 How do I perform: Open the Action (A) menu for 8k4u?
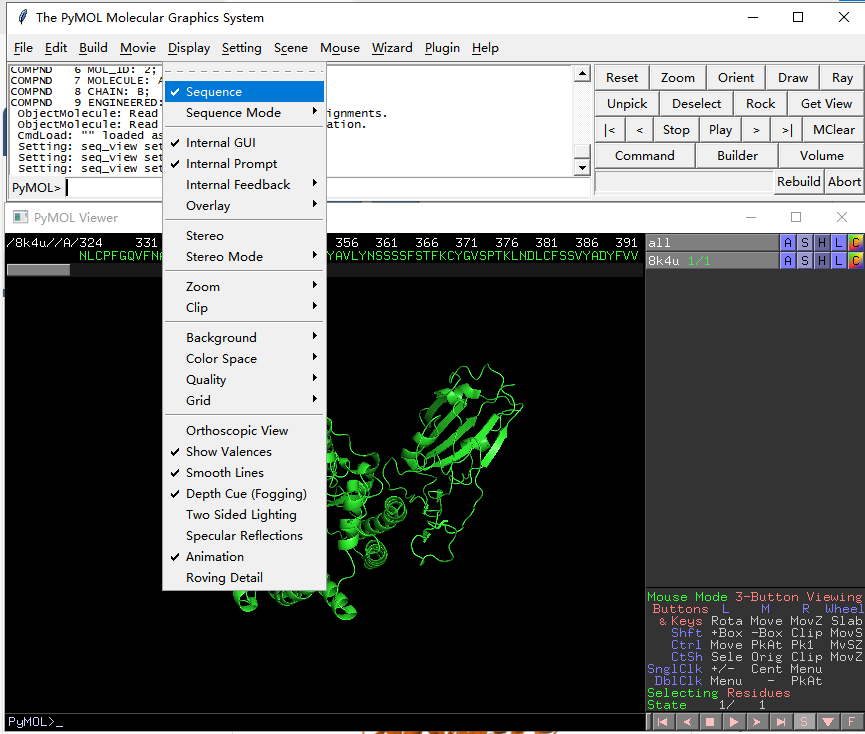(x=788, y=261)
